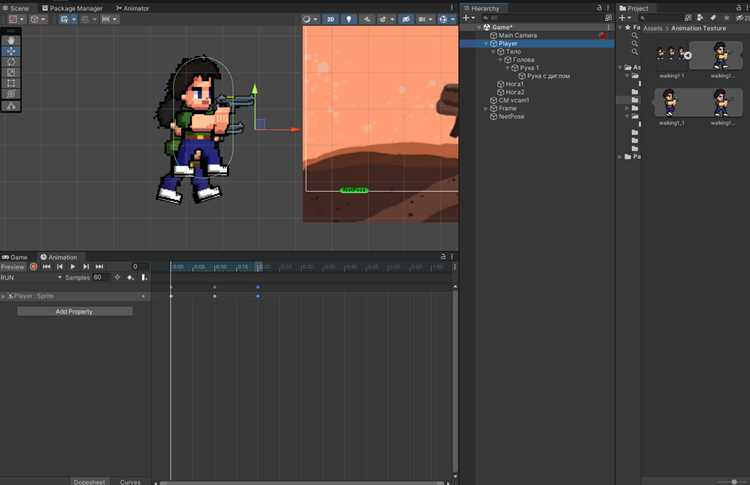Switch to the Animator tab

[132, 8]
